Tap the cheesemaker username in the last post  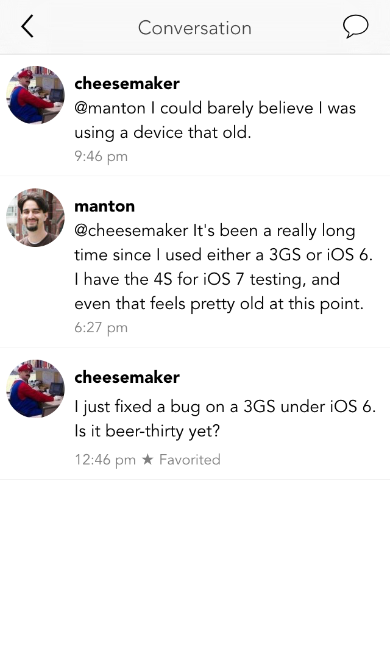pyautogui.click(x=127, y=377)
